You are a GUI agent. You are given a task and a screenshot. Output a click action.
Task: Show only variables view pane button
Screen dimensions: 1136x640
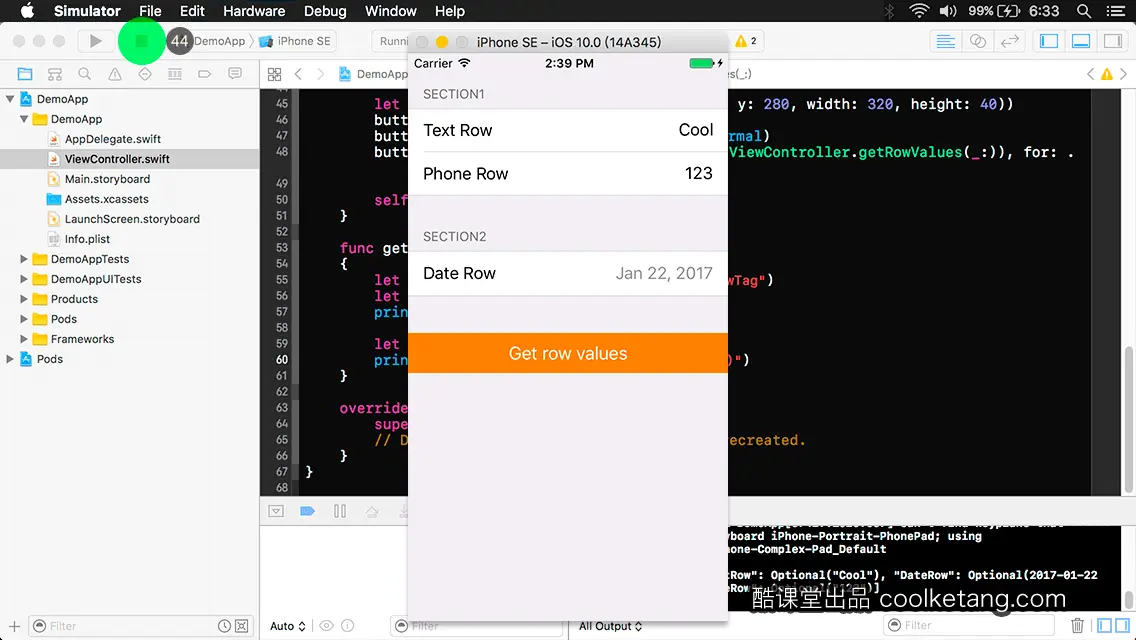[x=1105, y=625]
